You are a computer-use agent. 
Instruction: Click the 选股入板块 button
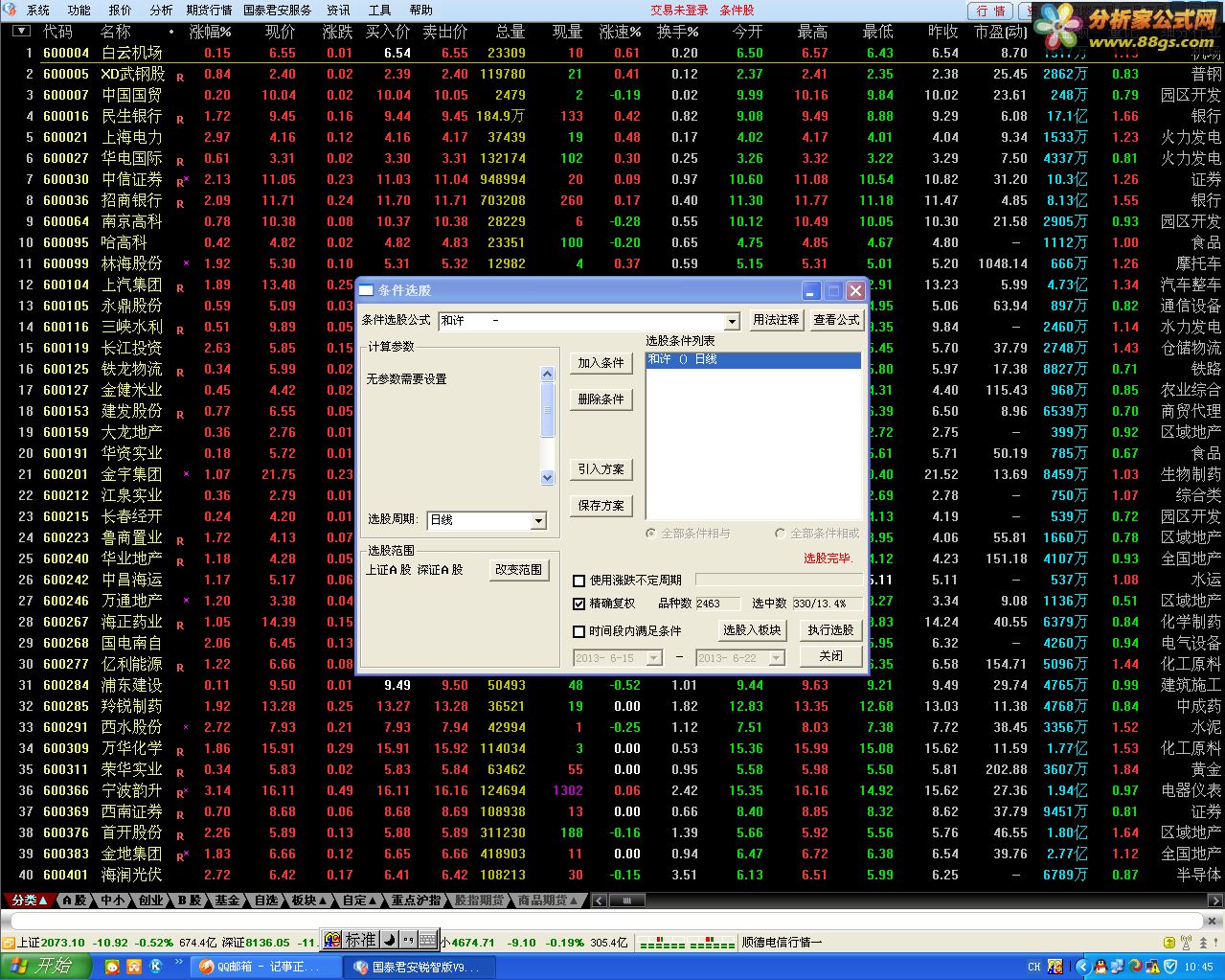click(753, 629)
